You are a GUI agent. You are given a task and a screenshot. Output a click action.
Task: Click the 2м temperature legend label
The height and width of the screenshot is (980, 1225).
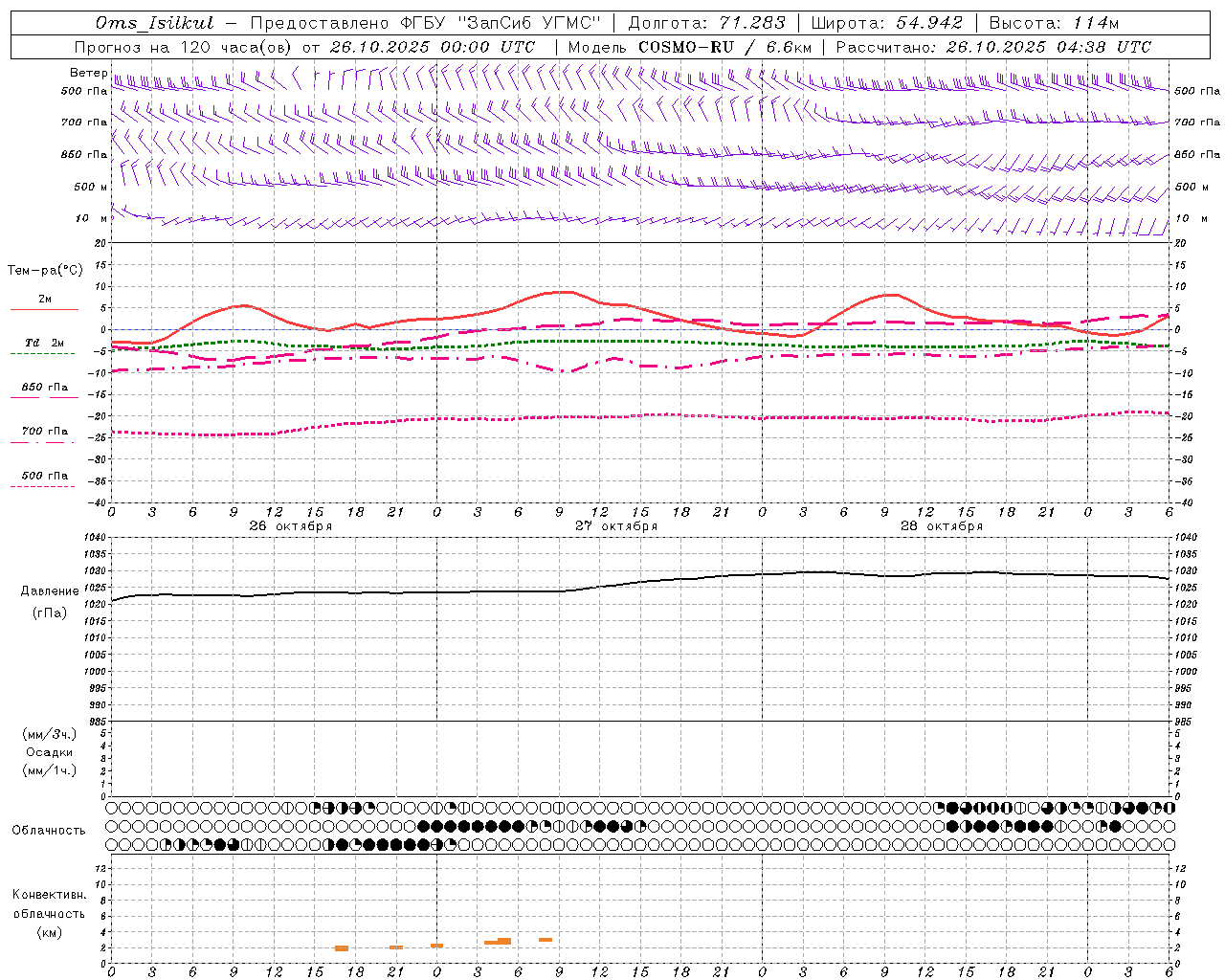pyautogui.click(x=45, y=299)
